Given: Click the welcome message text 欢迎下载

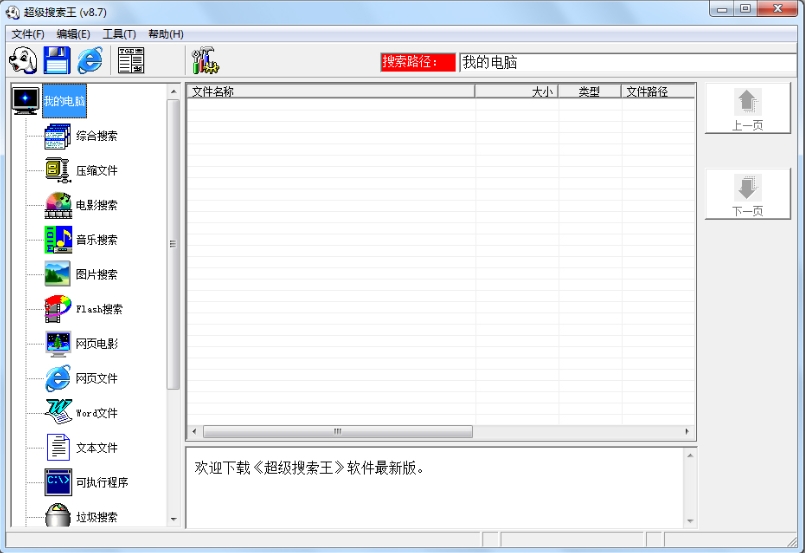Looking at the screenshot, I should (222, 468).
